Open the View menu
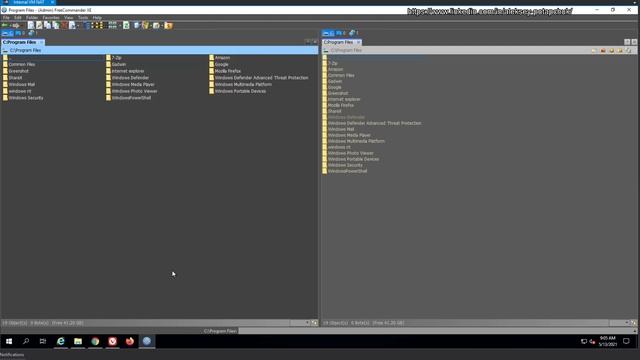640x360 pixels. (x=69, y=18)
